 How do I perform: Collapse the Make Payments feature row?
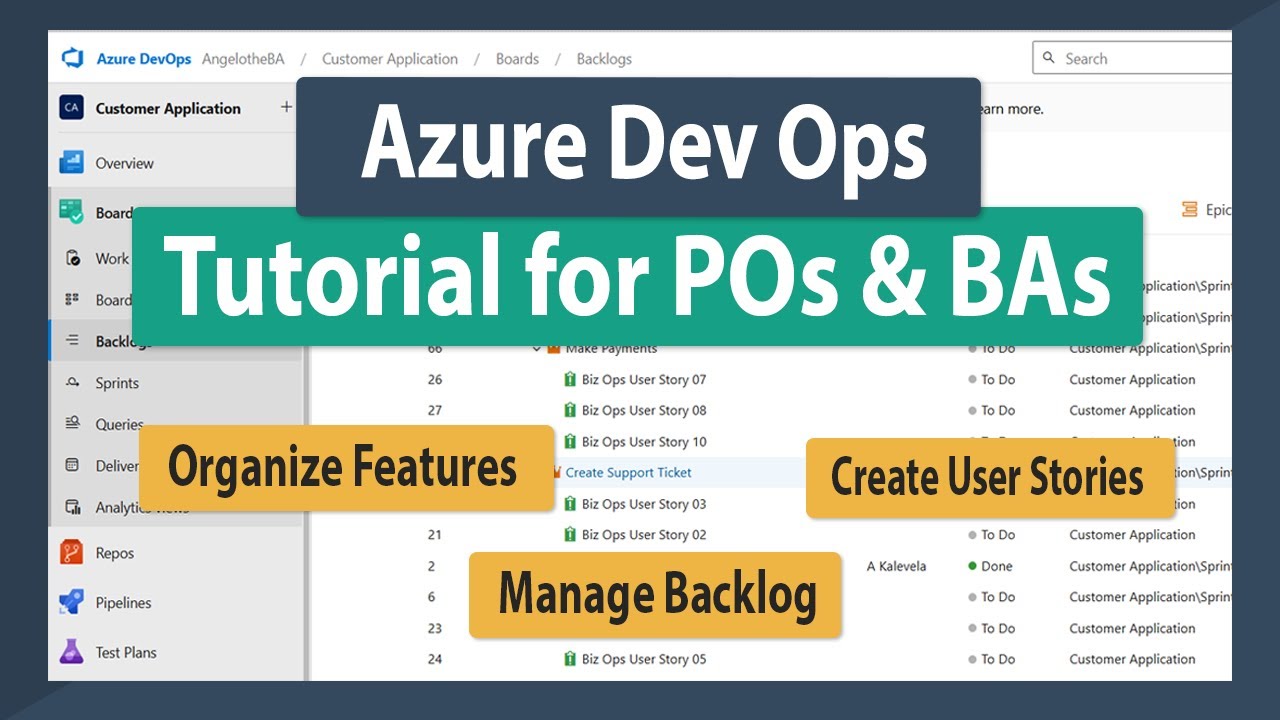pos(537,348)
